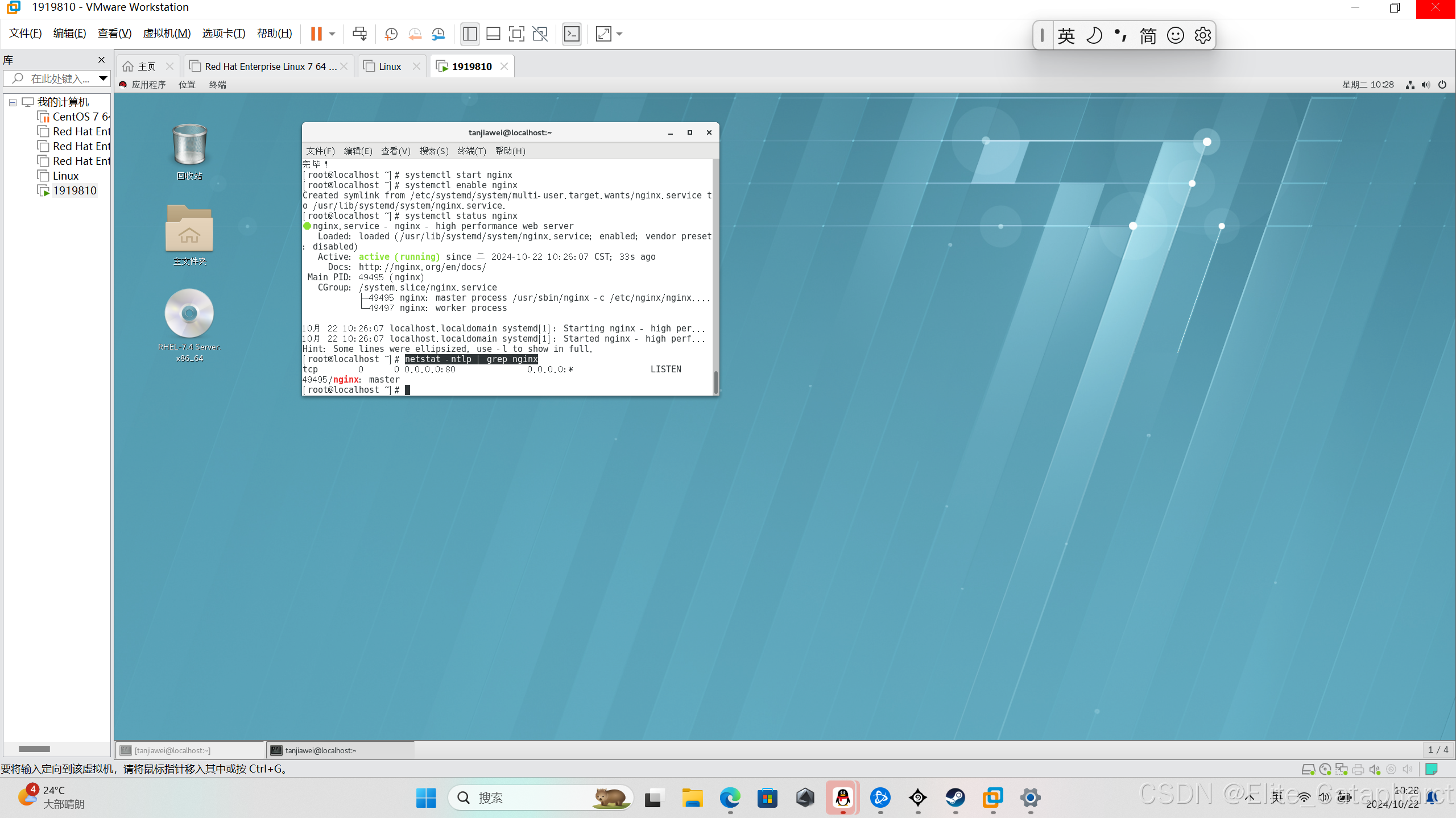Open the library search dropdown arrow
Viewport: 1456px width, 818px height.
pyautogui.click(x=103, y=78)
